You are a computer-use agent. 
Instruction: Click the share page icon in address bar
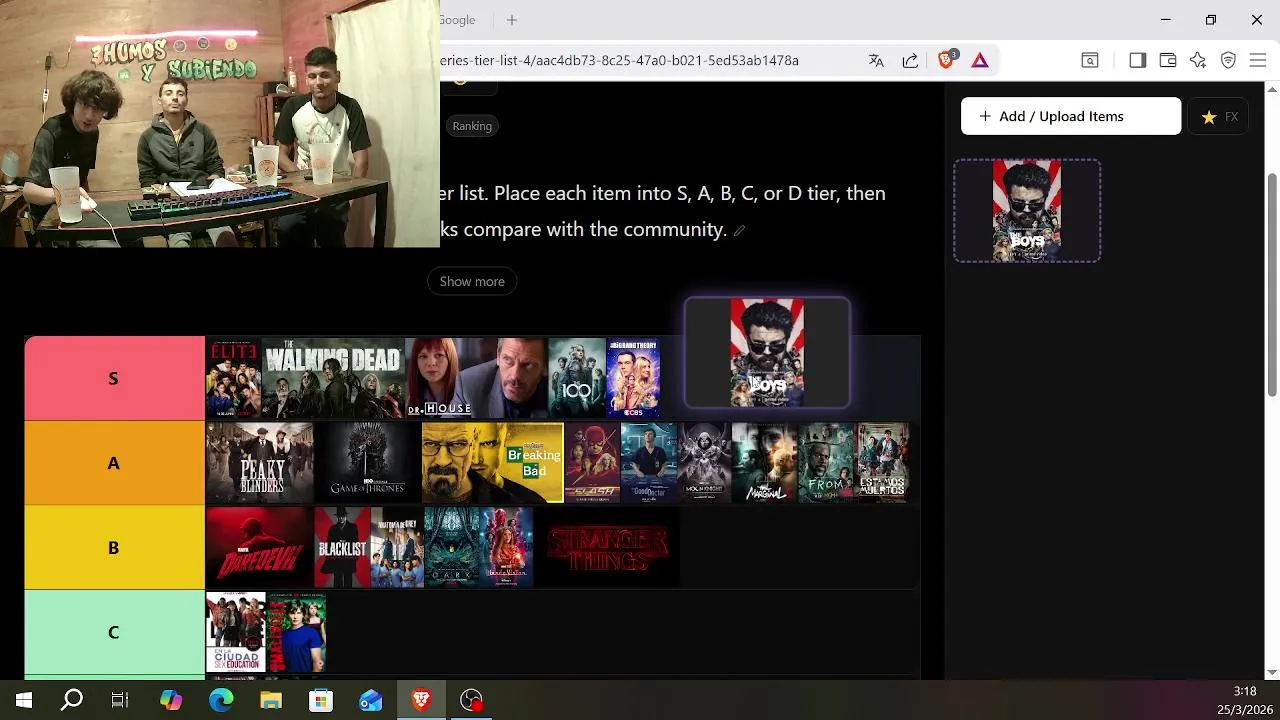coord(910,60)
